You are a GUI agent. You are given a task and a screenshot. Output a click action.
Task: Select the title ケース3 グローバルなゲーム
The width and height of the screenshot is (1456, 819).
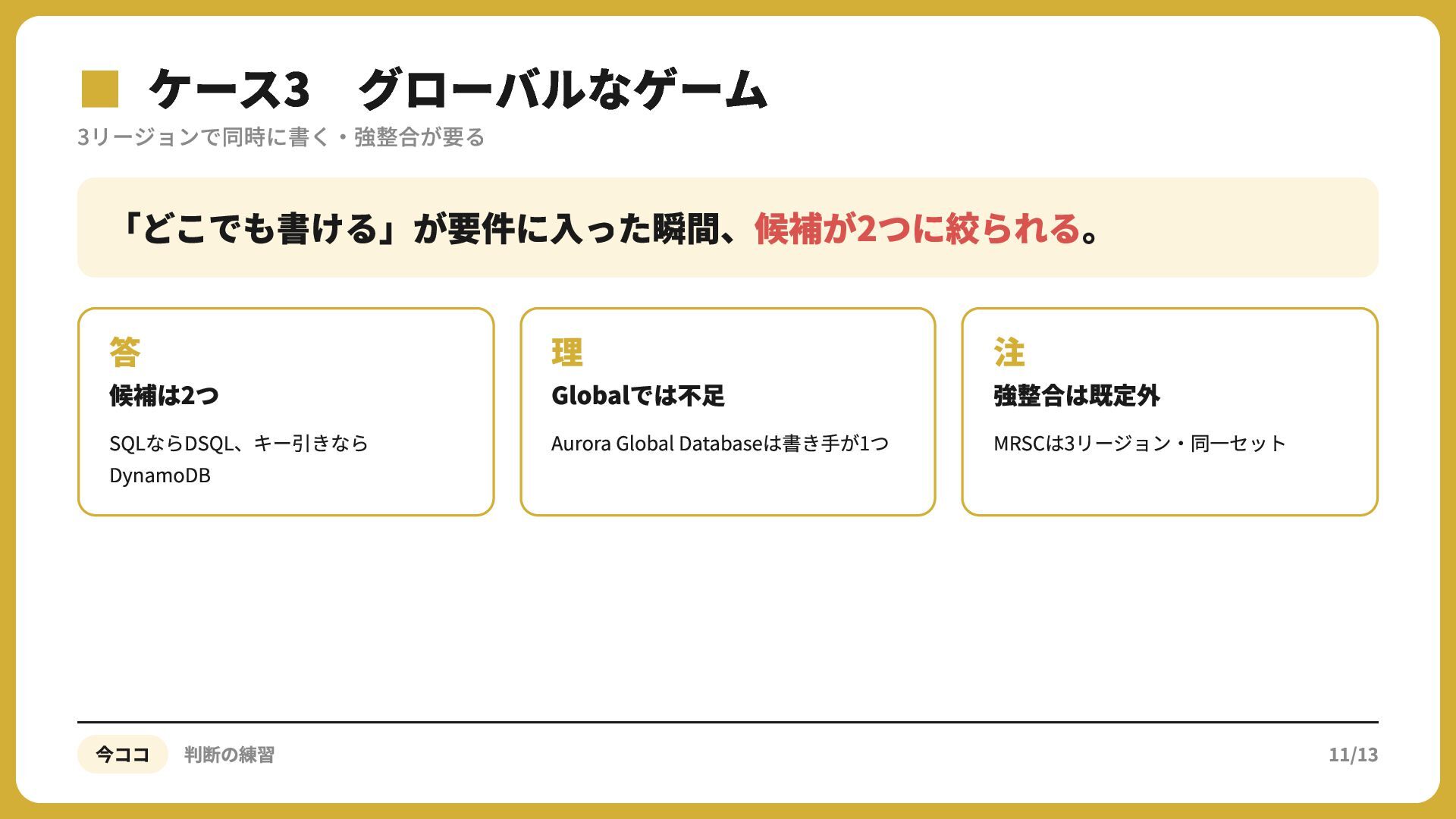(x=457, y=89)
